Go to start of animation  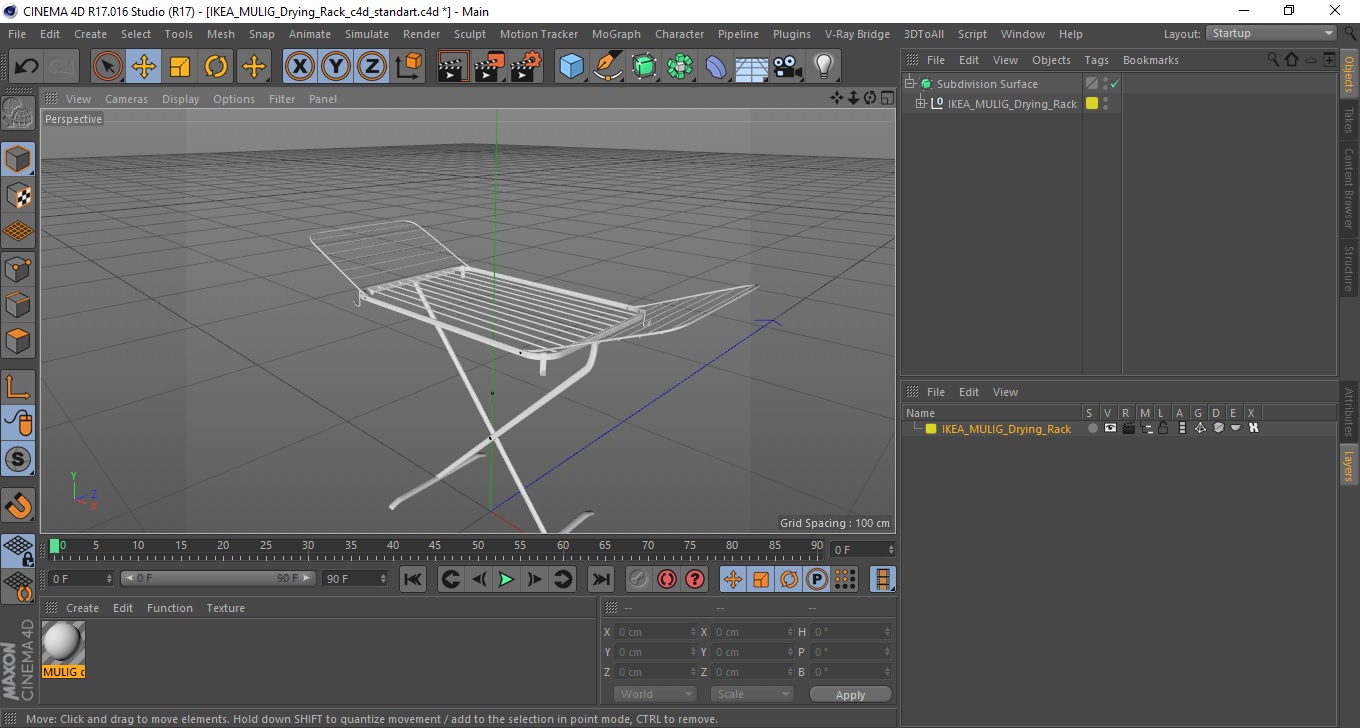coord(412,579)
